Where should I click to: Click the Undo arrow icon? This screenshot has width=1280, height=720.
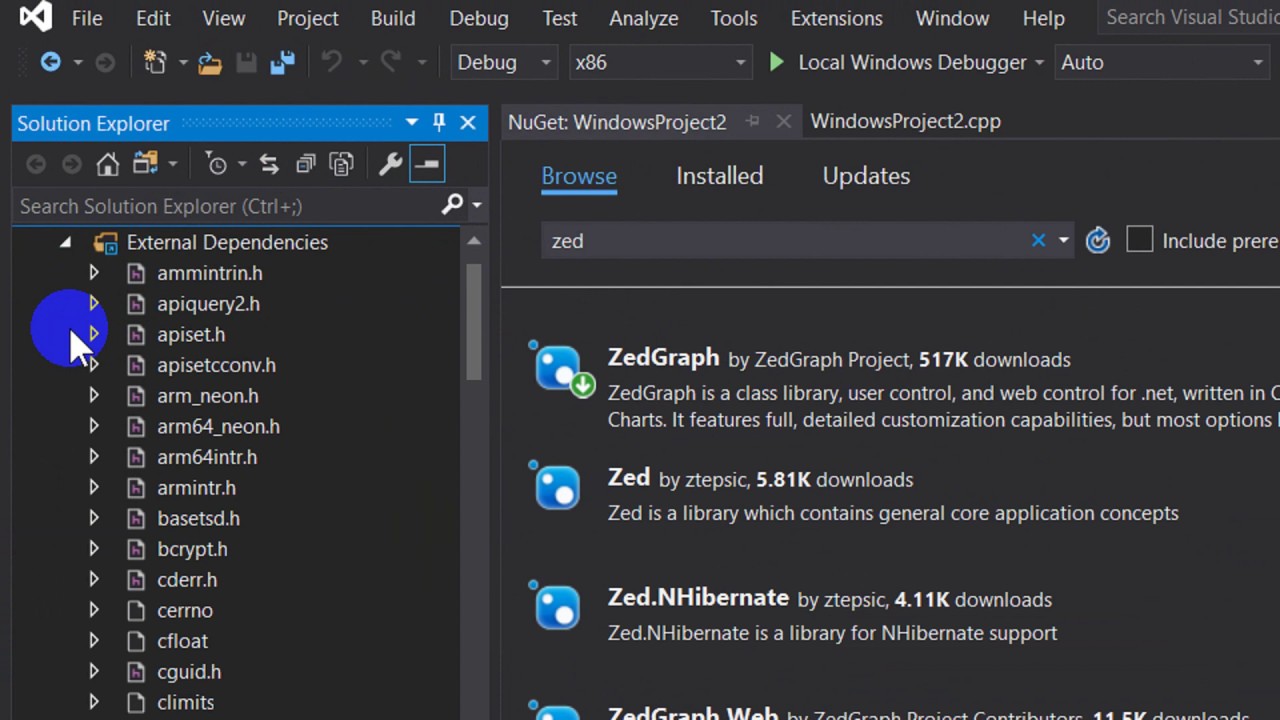click(331, 62)
